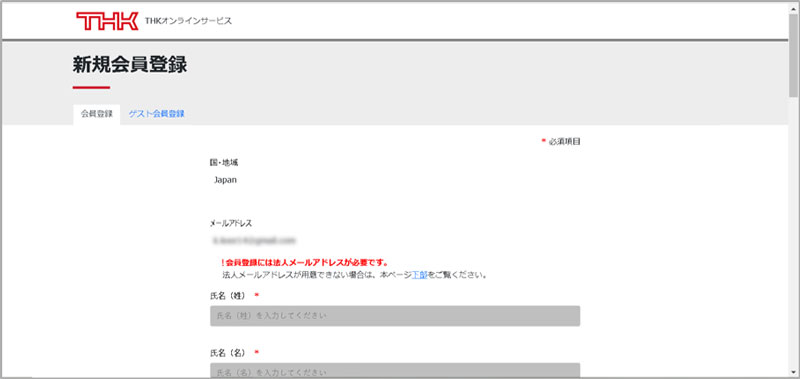Click the scroll up arrow
800x379 pixels.
point(793,8)
